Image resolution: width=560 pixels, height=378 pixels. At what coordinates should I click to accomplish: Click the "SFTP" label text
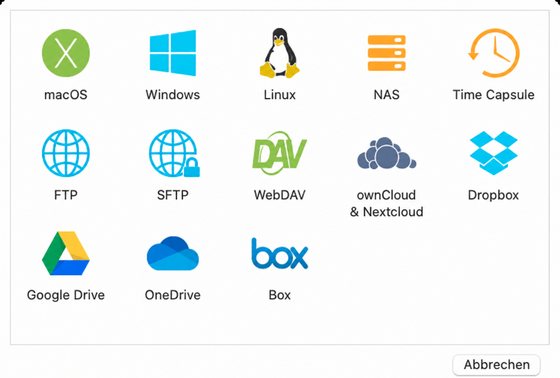tap(173, 195)
